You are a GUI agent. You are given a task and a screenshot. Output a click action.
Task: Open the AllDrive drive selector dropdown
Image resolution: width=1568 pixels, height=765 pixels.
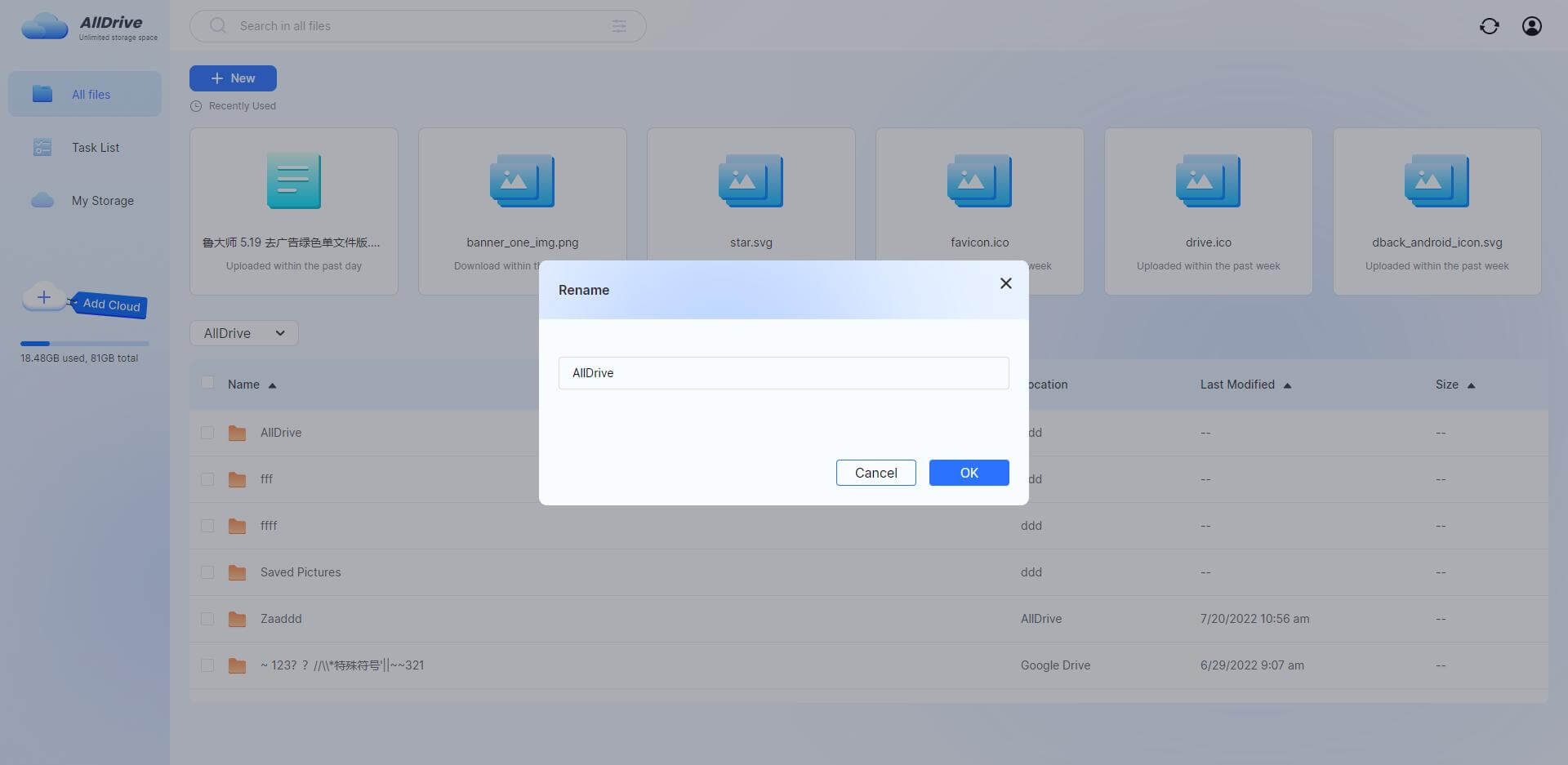click(x=244, y=333)
